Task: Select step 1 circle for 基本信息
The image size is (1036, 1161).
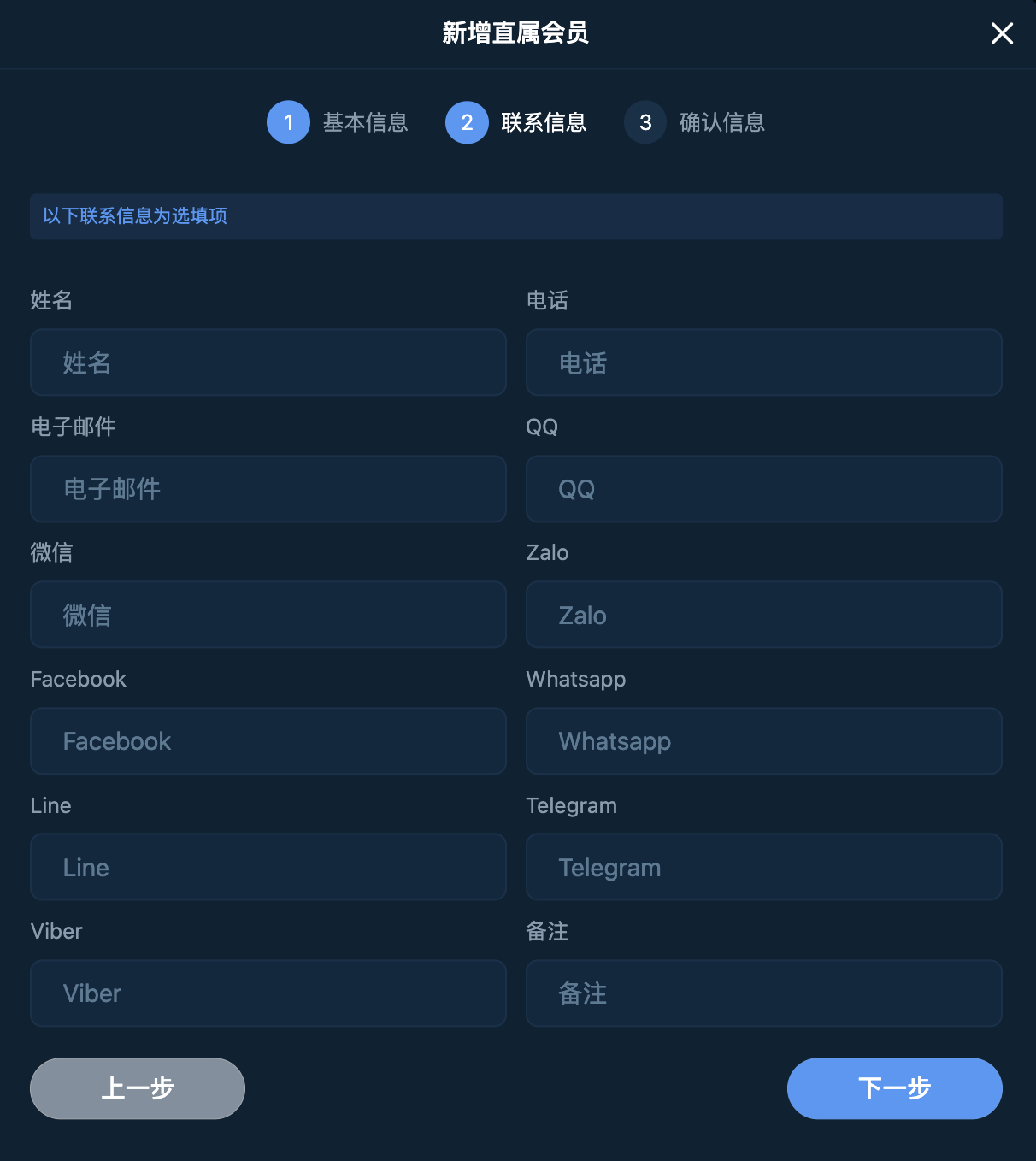Action: point(288,122)
